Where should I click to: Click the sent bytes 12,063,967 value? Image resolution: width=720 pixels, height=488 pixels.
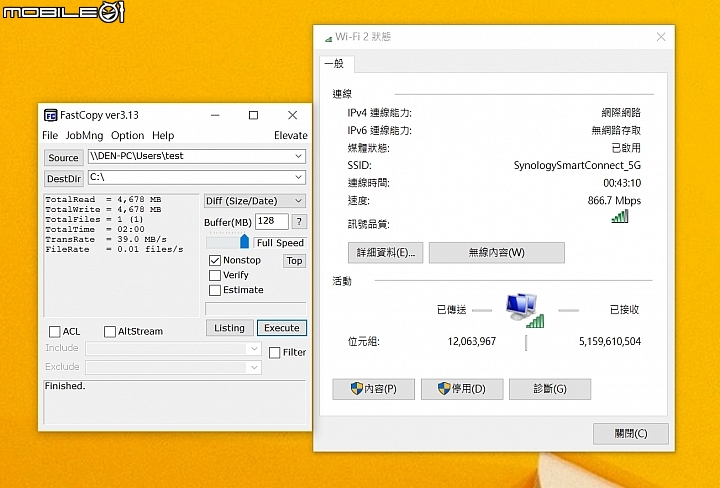(x=472, y=341)
